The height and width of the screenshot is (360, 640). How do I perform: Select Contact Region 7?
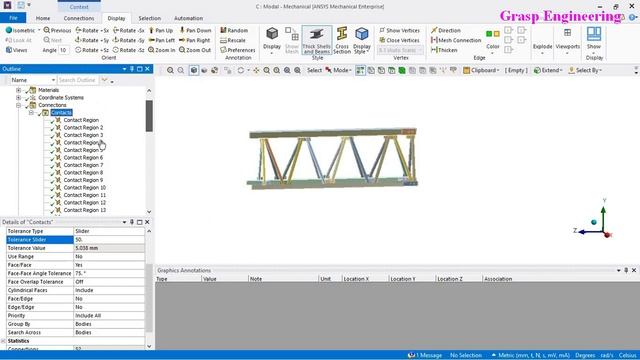click(x=83, y=165)
